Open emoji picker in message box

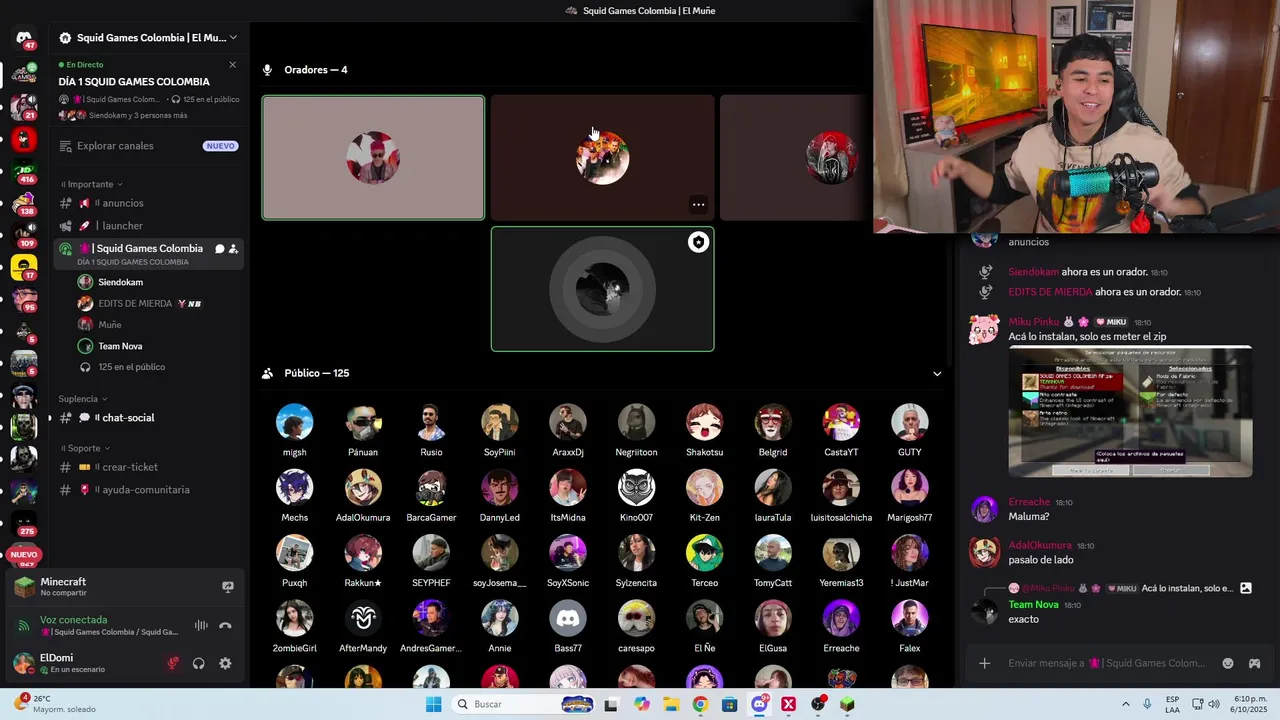(1228, 663)
